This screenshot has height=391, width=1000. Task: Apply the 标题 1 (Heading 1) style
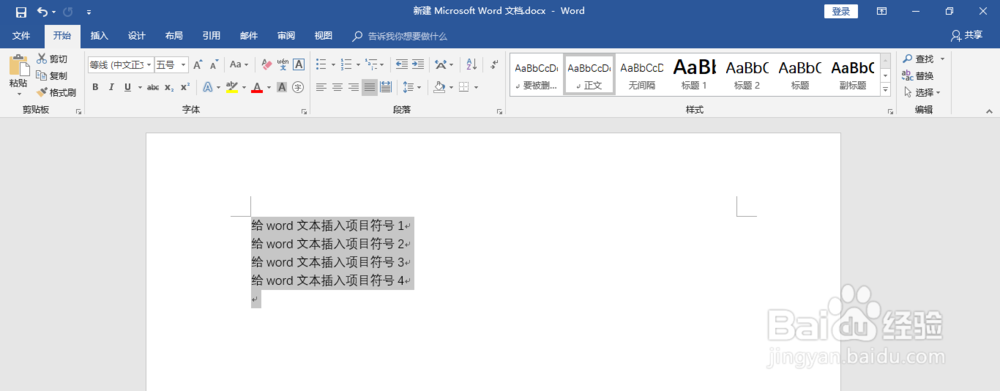[695, 74]
